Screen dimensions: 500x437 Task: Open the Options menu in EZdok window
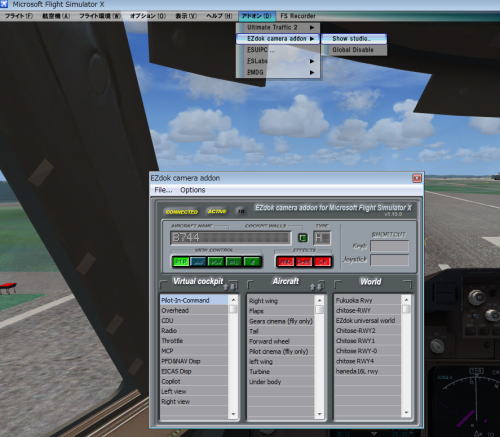click(193, 190)
